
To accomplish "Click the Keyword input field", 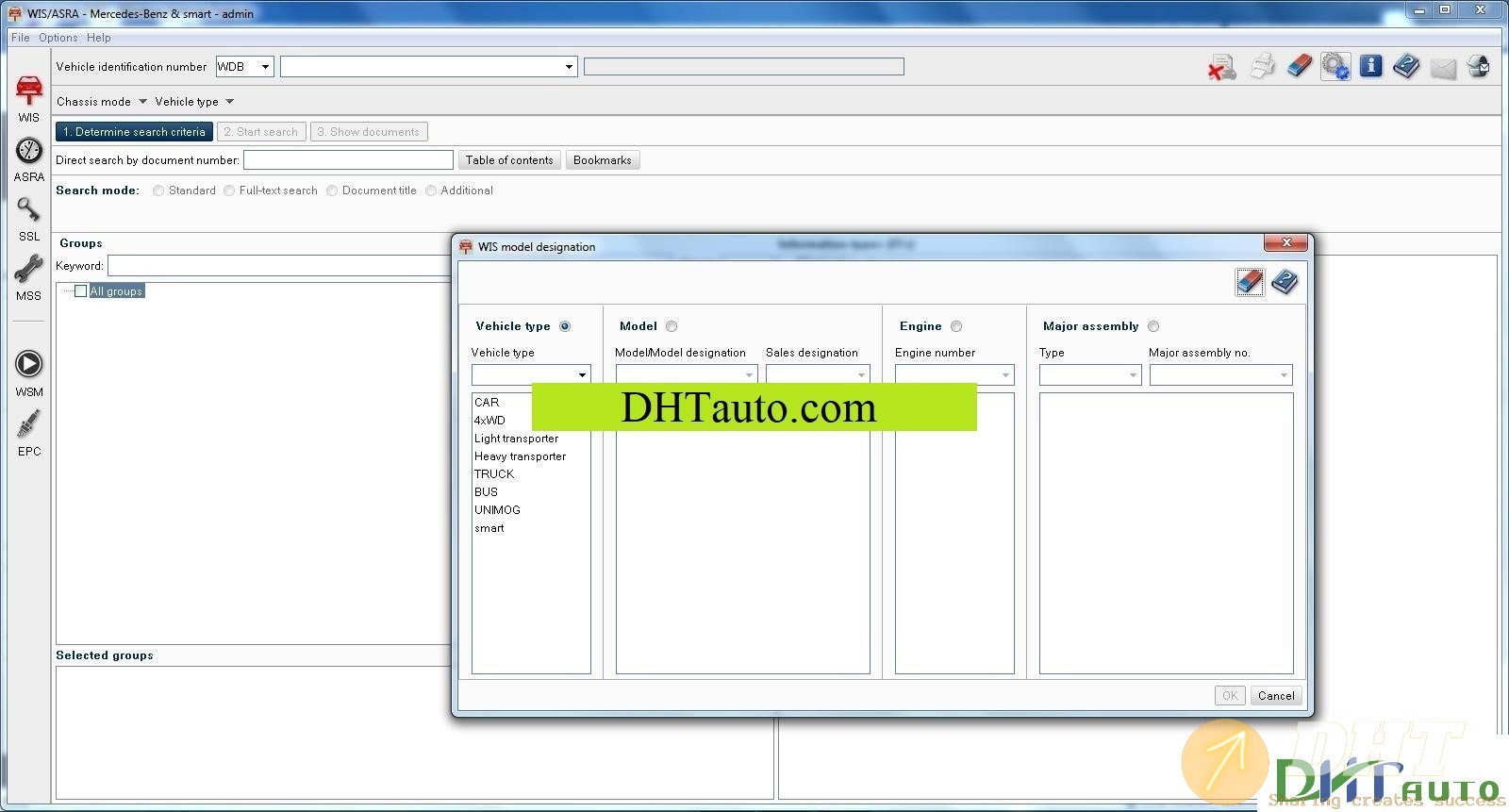I will coord(279,266).
